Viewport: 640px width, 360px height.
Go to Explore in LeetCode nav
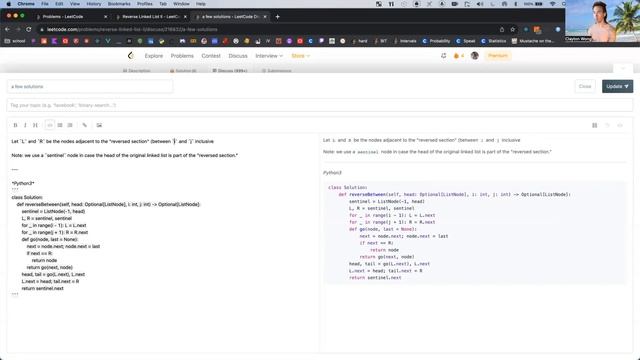point(153,56)
